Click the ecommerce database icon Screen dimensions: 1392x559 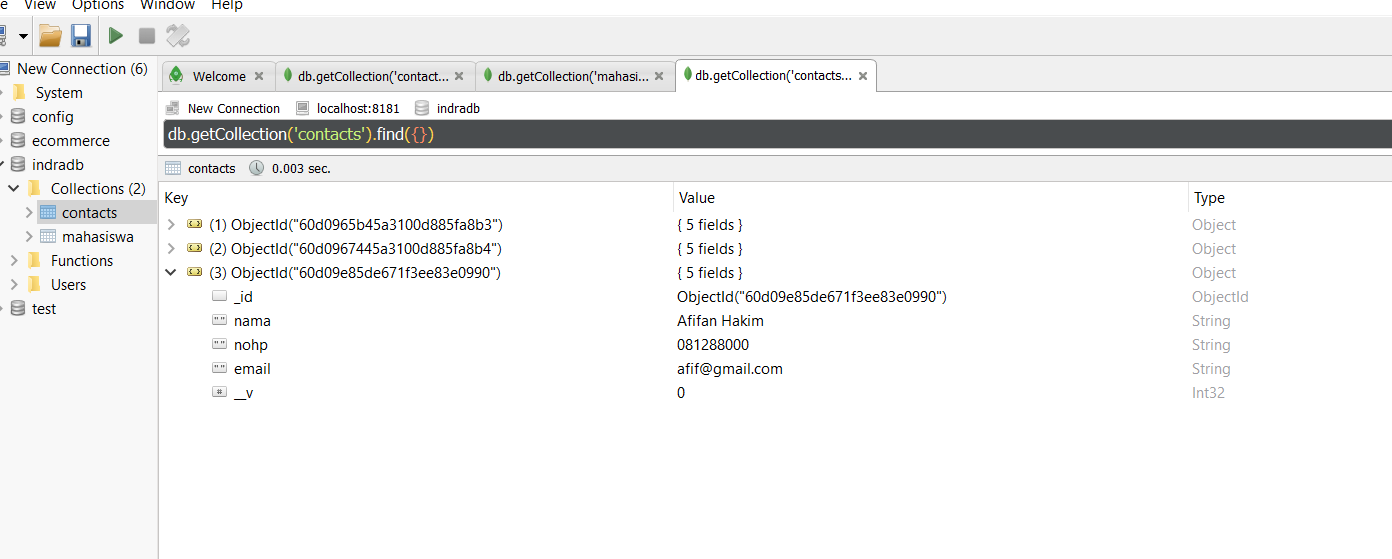point(18,141)
